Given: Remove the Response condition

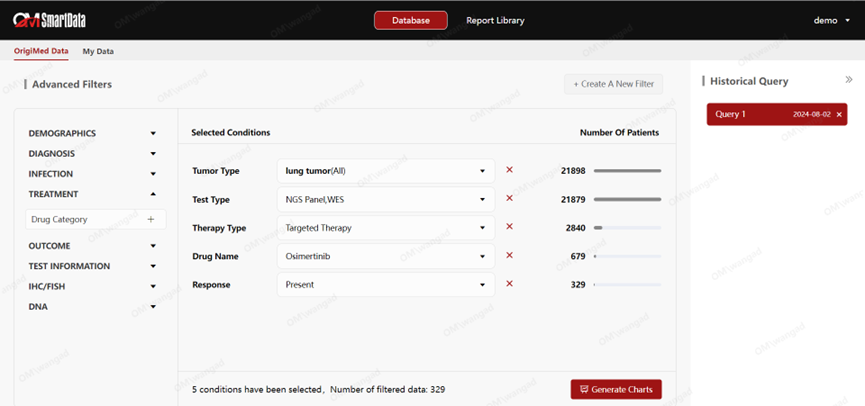Looking at the screenshot, I should [510, 284].
